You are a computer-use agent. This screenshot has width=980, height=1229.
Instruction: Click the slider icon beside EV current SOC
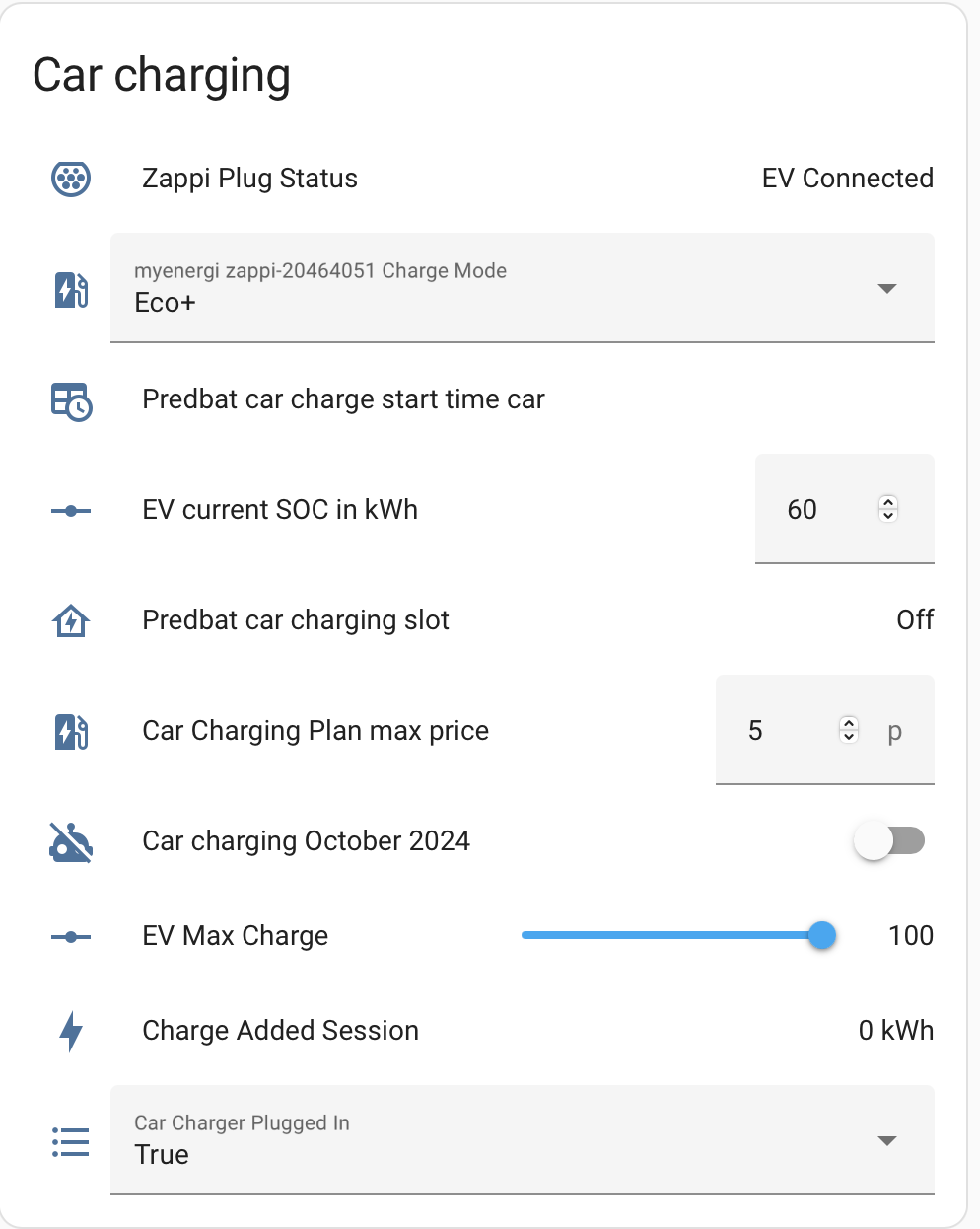coord(71,510)
